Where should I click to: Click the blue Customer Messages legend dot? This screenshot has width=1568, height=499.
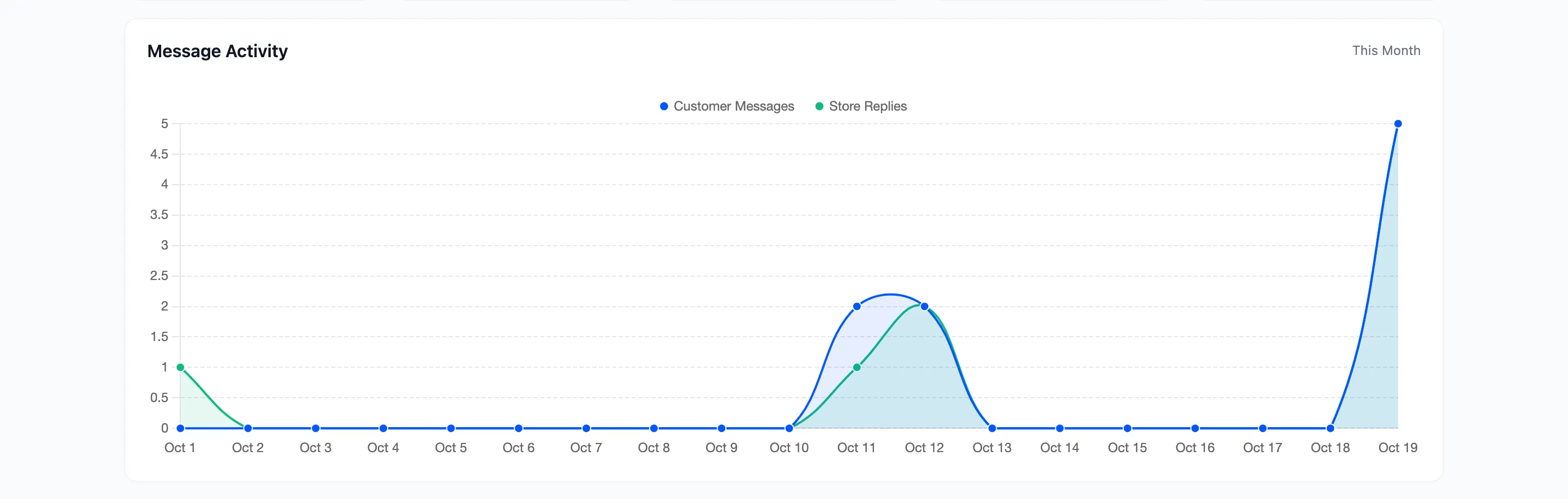coord(664,106)
